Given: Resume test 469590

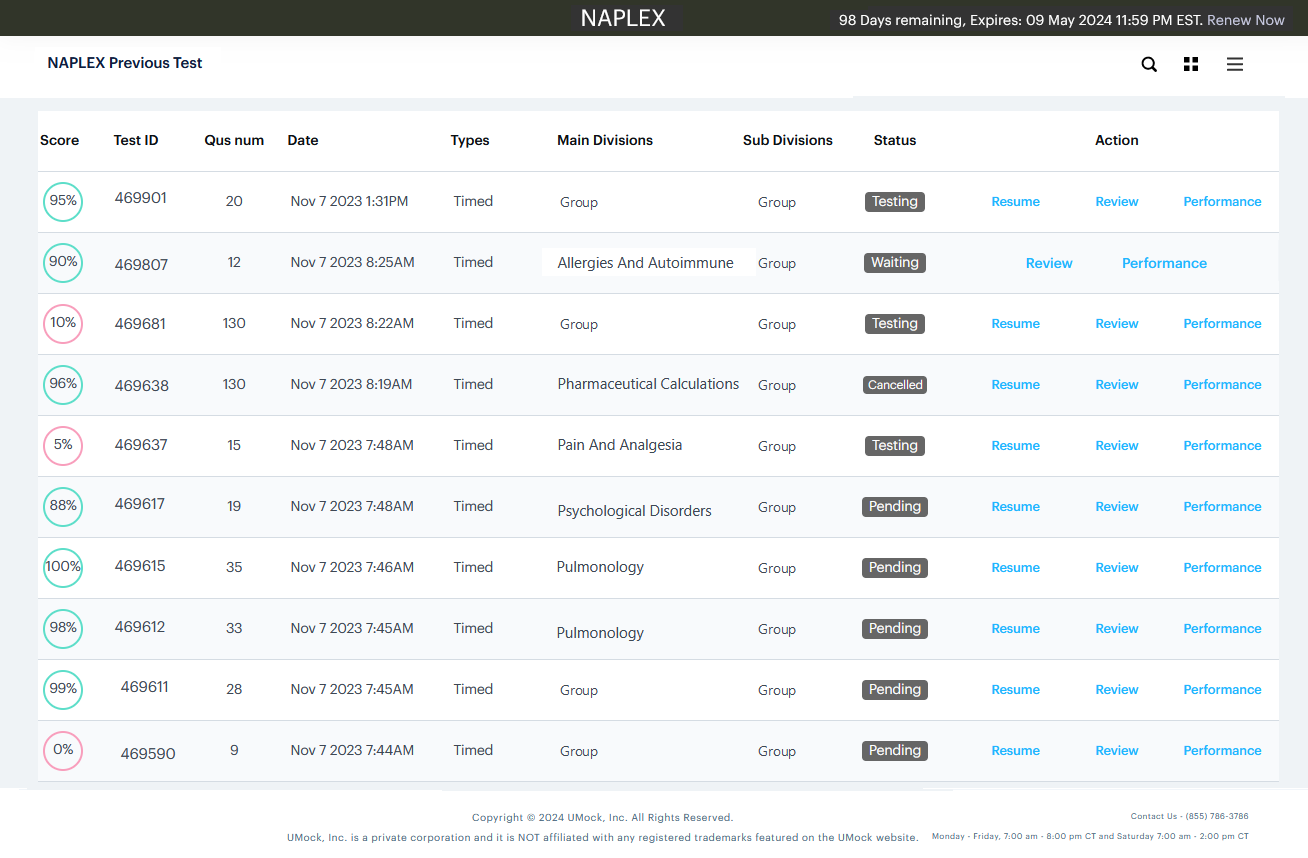Looking at the screenshot, I should [x=1016, y=751].
